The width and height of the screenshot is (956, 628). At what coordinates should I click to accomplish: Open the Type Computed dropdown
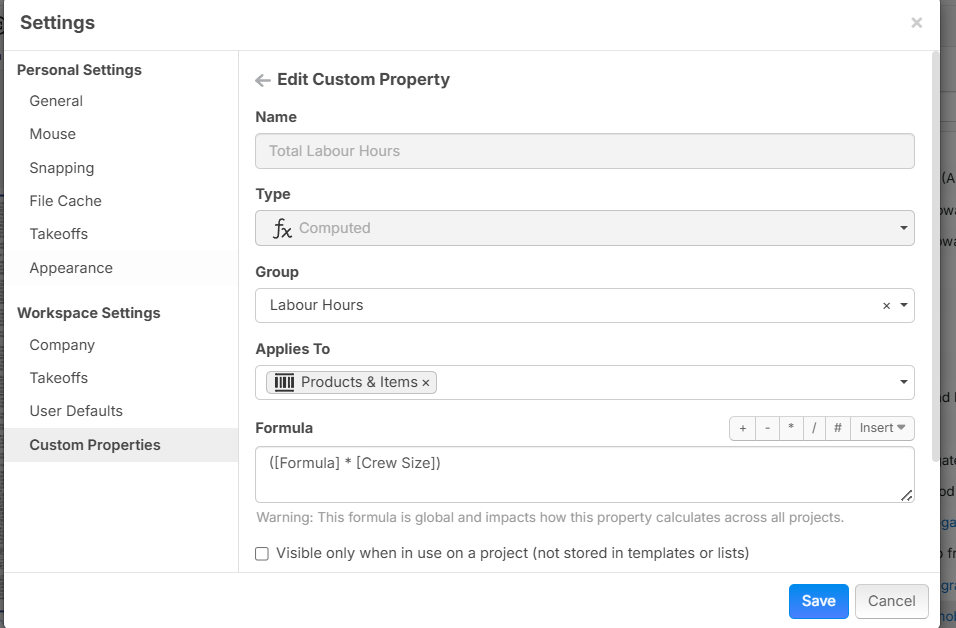point(903,228)
